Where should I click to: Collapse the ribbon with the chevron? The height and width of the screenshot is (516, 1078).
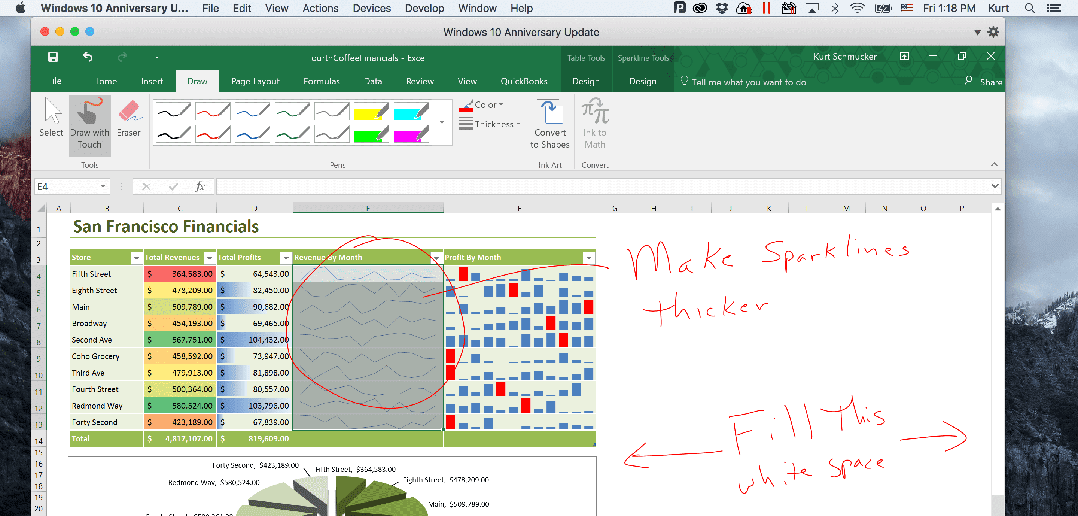(x=993, y=164)
